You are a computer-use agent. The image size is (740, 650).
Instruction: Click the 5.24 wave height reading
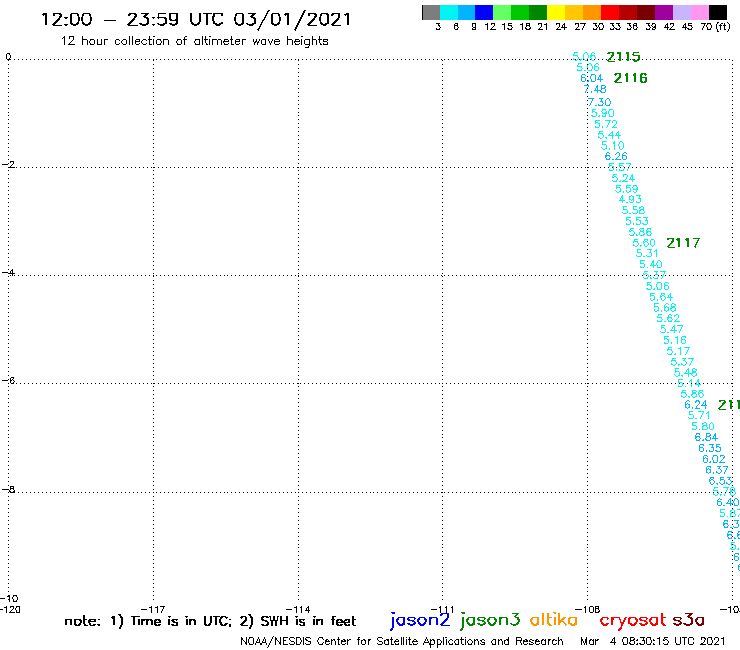(x=623, y=178)
